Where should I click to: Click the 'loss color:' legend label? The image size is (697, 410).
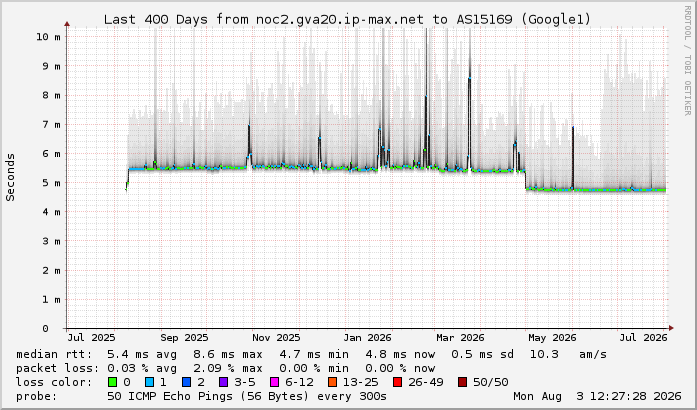point(54,382)
